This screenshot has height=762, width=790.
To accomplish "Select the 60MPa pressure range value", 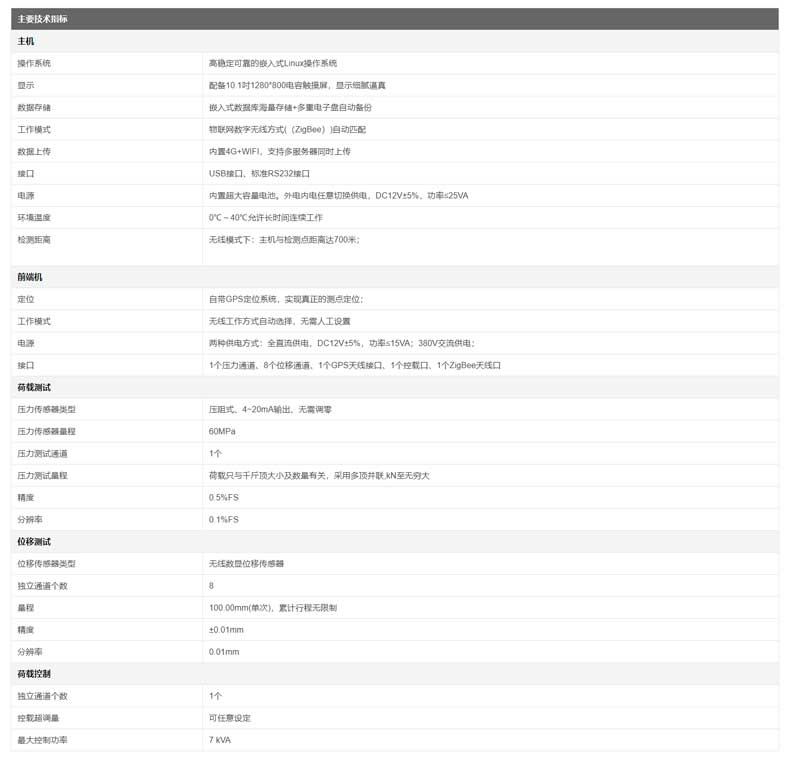I will [222, 431].
